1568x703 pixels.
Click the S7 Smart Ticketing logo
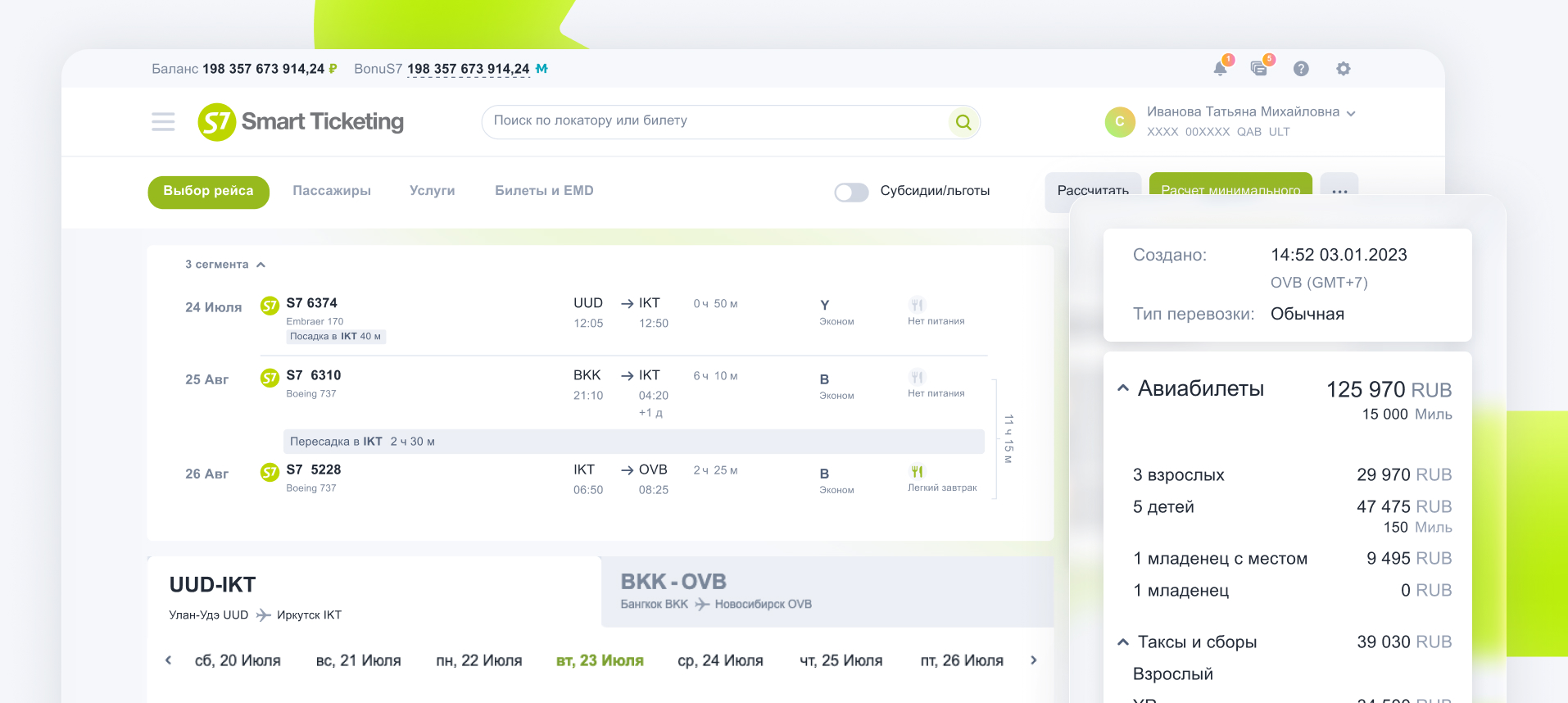point(301,122)
